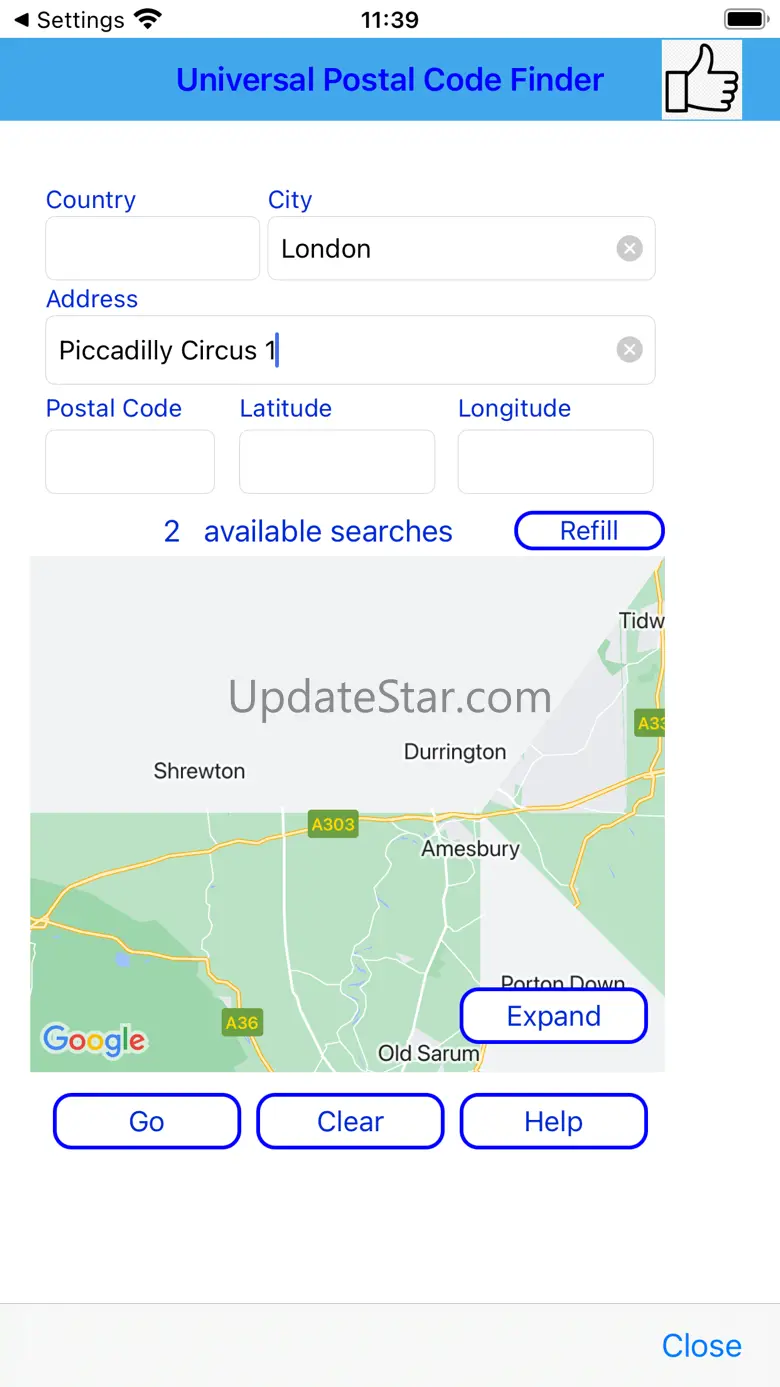Select the Postal Code field
The width and height of the screenshot is (780, 1387).
pyautogui.click(x=130, y=462)
